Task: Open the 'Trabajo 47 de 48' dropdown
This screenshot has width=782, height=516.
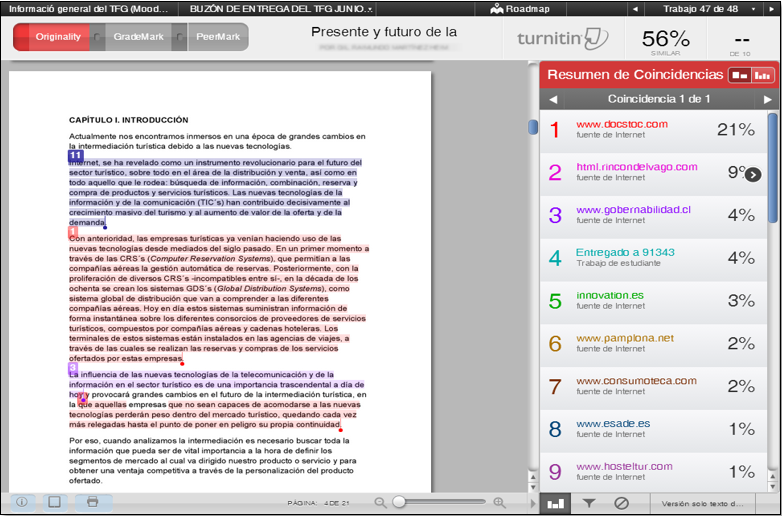Action: click(709, 8)
